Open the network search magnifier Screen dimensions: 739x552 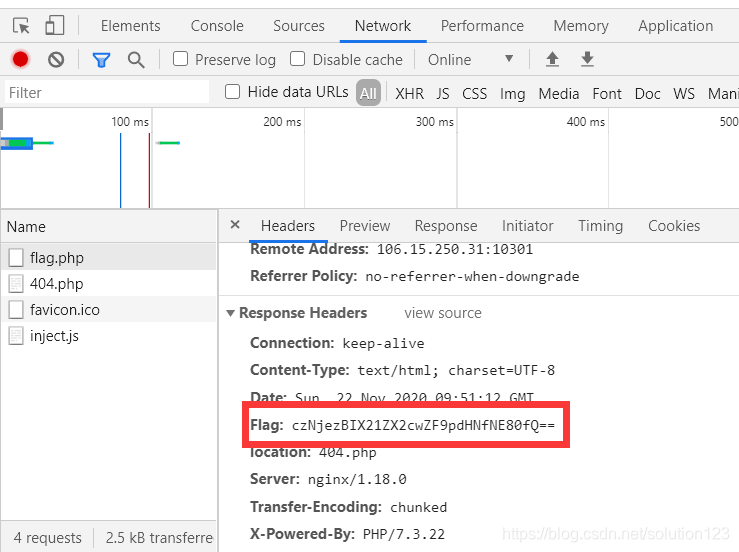pyautogui.click(x=136, y=60)
